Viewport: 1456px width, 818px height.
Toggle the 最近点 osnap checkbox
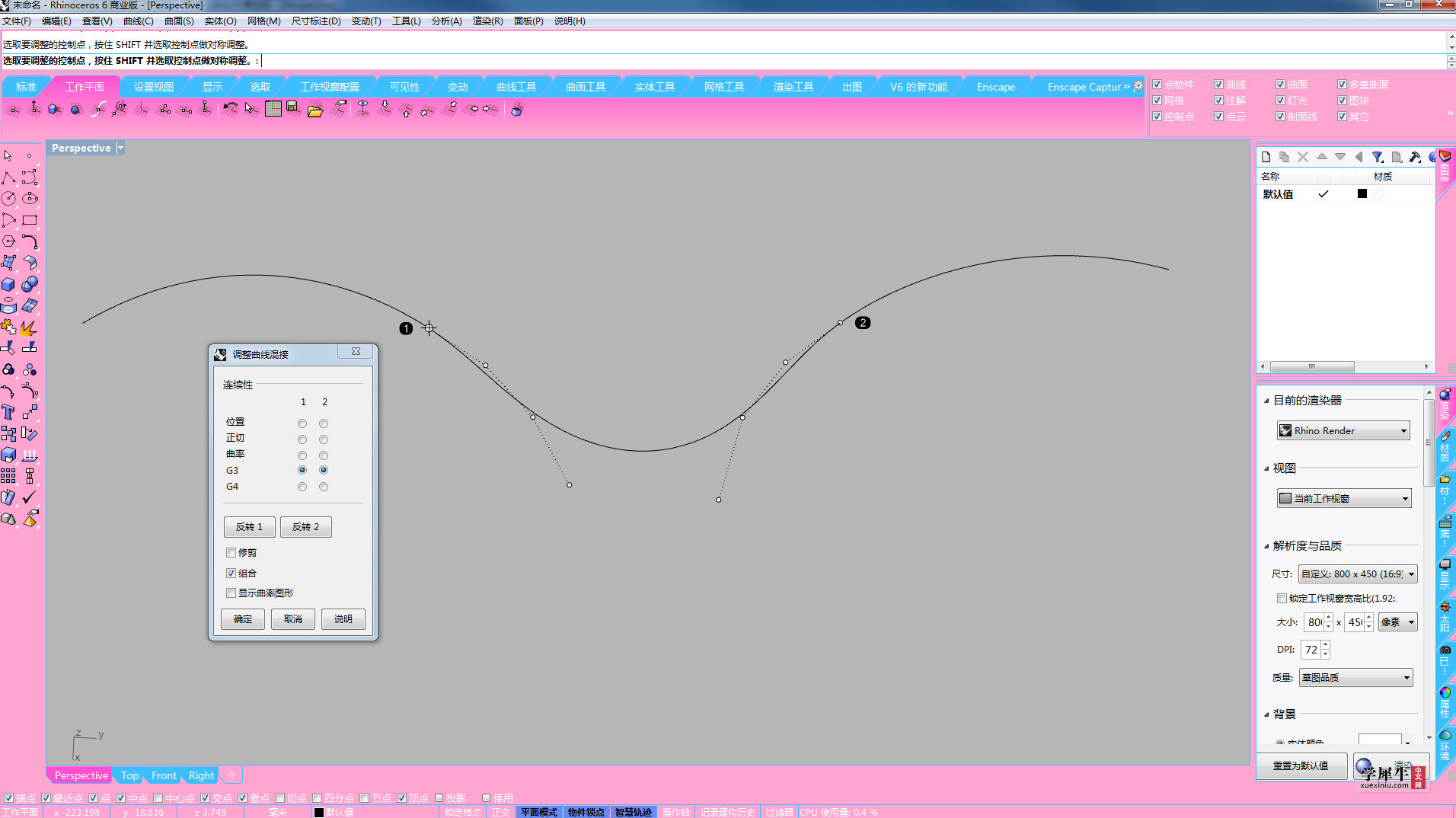[46, 798]
